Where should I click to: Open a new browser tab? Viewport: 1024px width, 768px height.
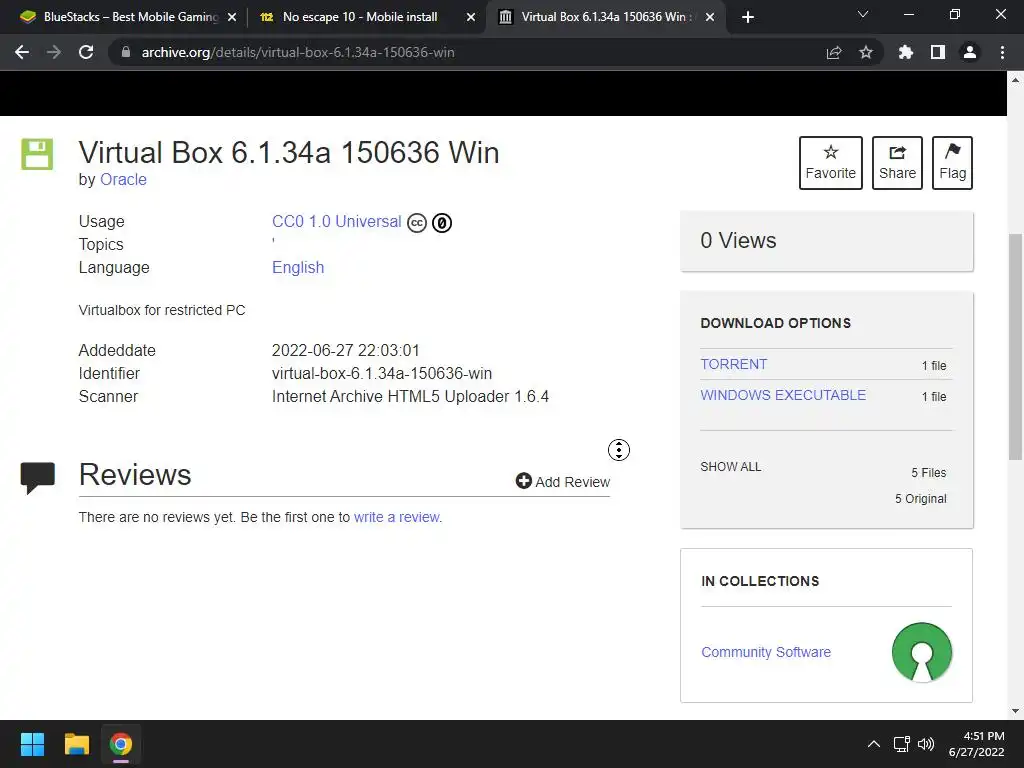pyautogui.click(x=748, y=17)
